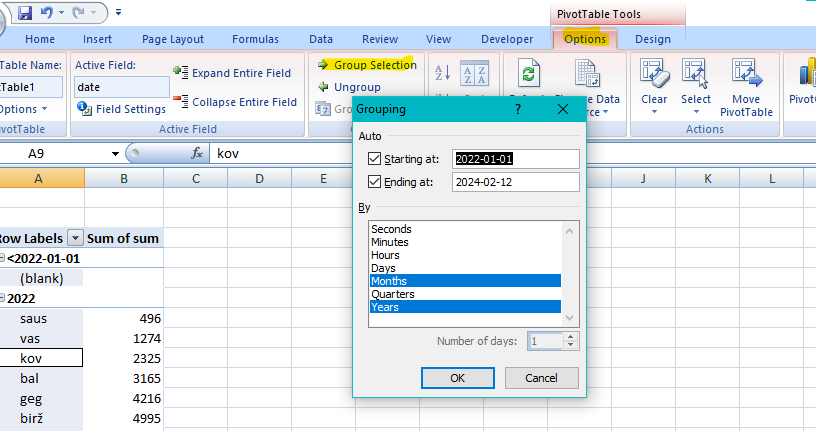Click the Save icon in quick access toolbar
Image resolution: width=816 pixels, height=431 pixels.
(x=25, y=13)
